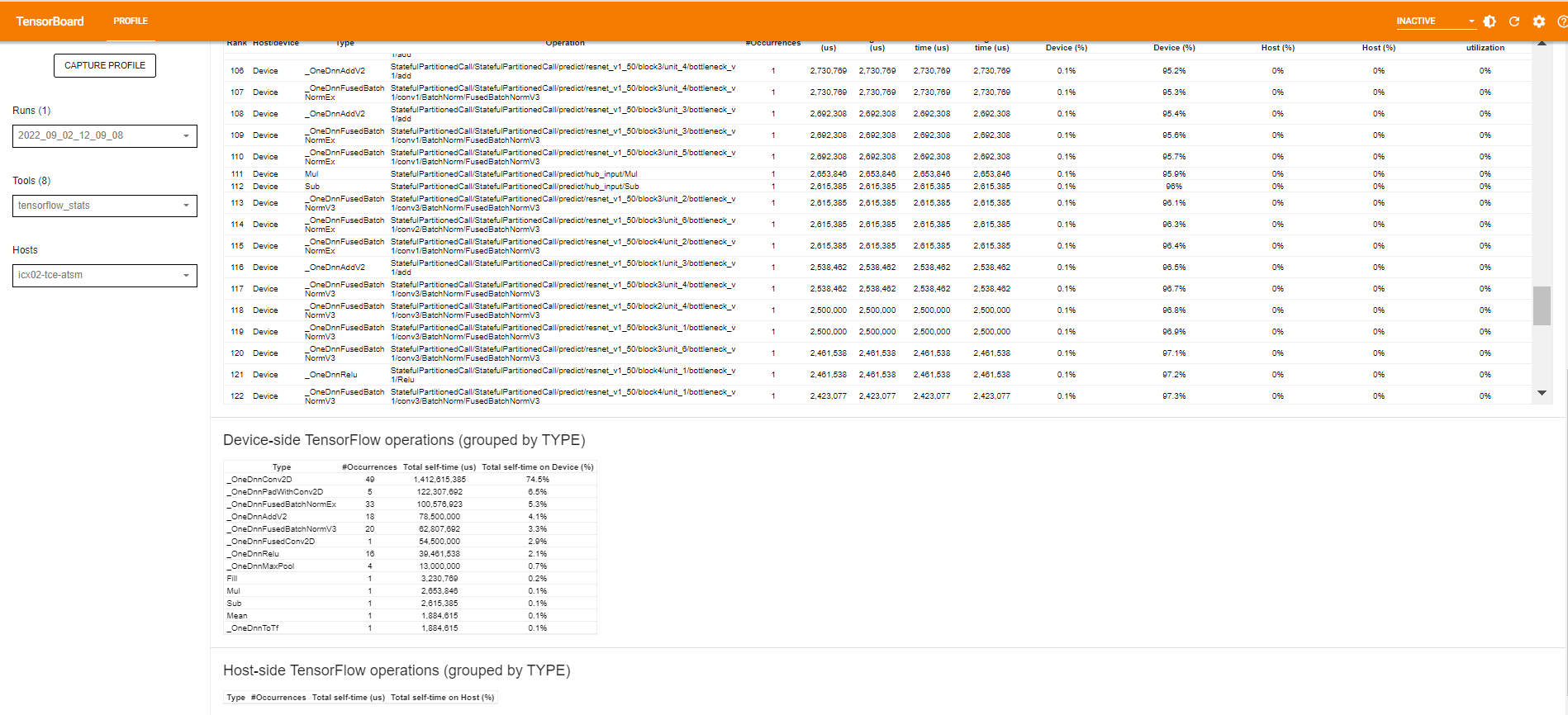Switch to the PROFILE tab
Viewport: 1568px width, 715px height.
click(131, 21)
